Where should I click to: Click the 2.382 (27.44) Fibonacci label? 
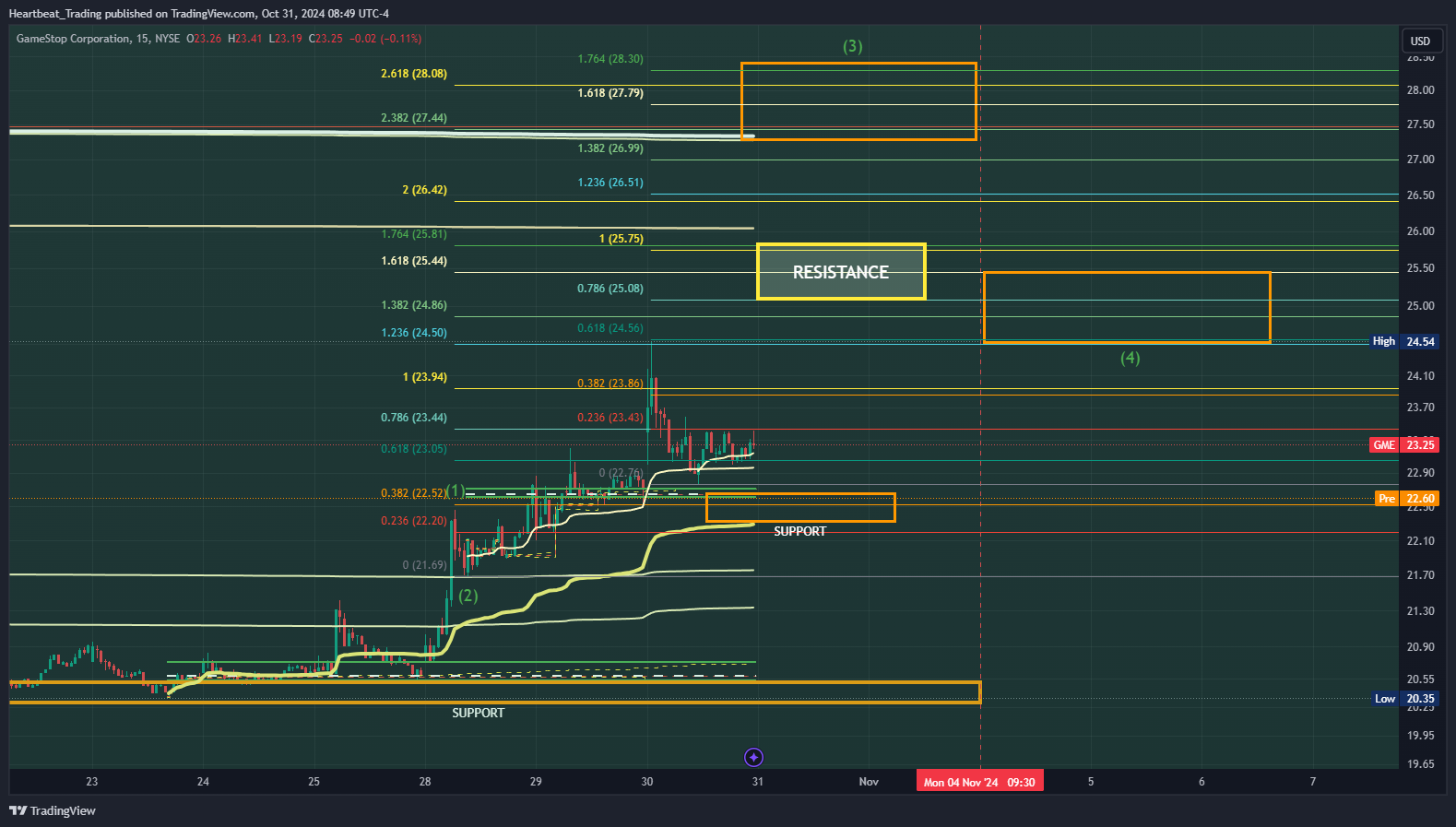point(414,118)
